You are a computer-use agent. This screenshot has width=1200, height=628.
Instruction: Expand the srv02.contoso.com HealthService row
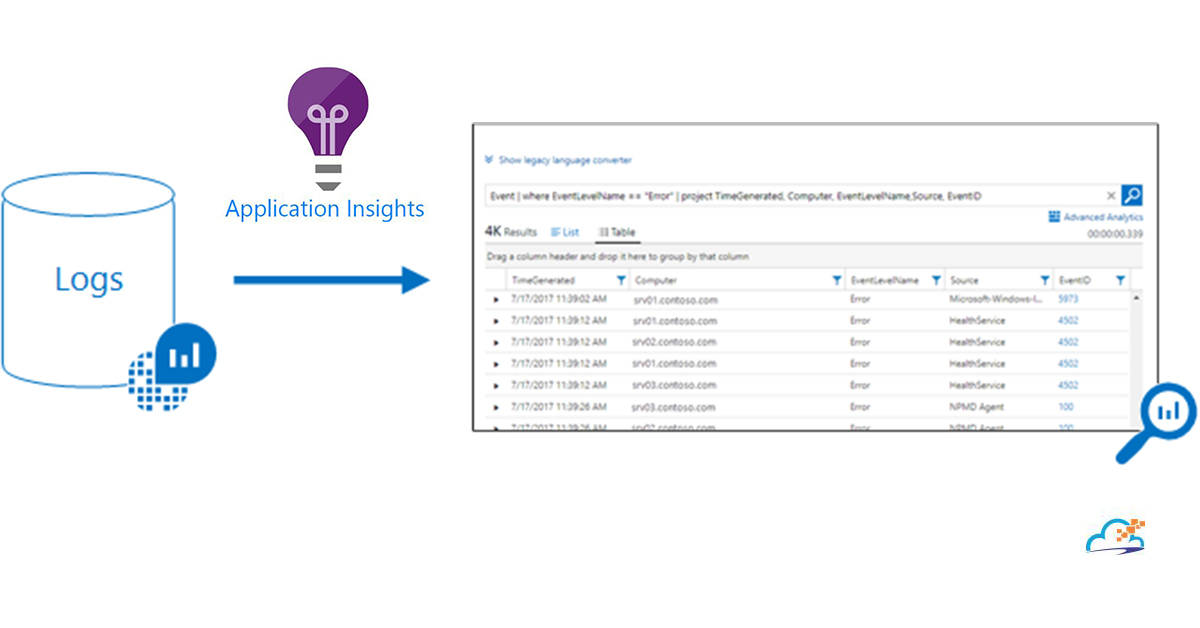coord(496,342)
